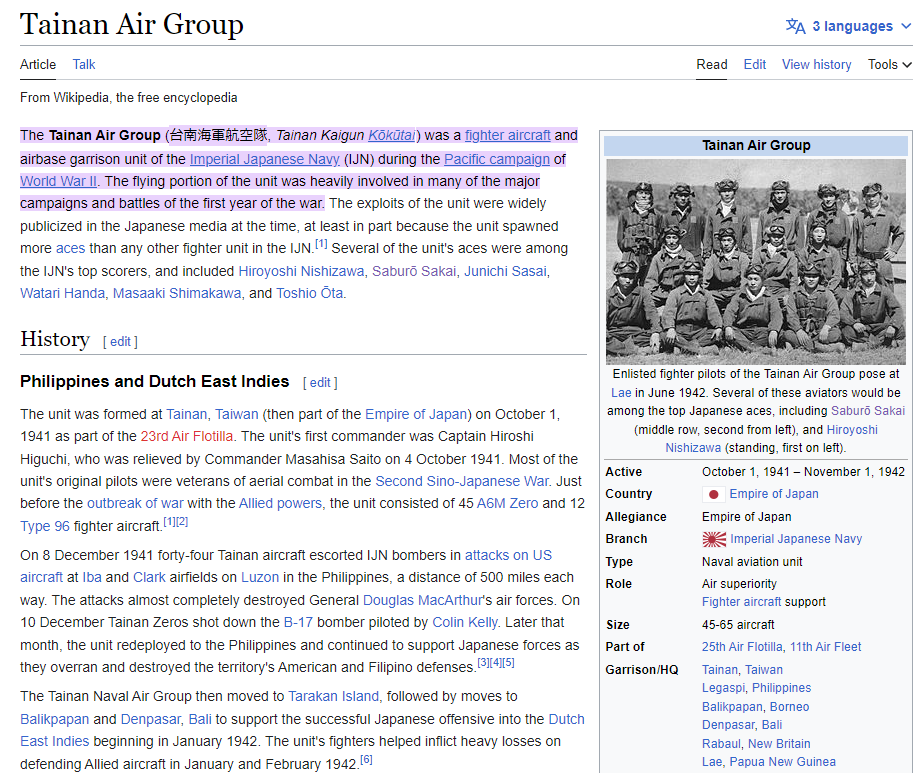Switch to the Talk tab
The image size is (923, 773).
(84, 64)
